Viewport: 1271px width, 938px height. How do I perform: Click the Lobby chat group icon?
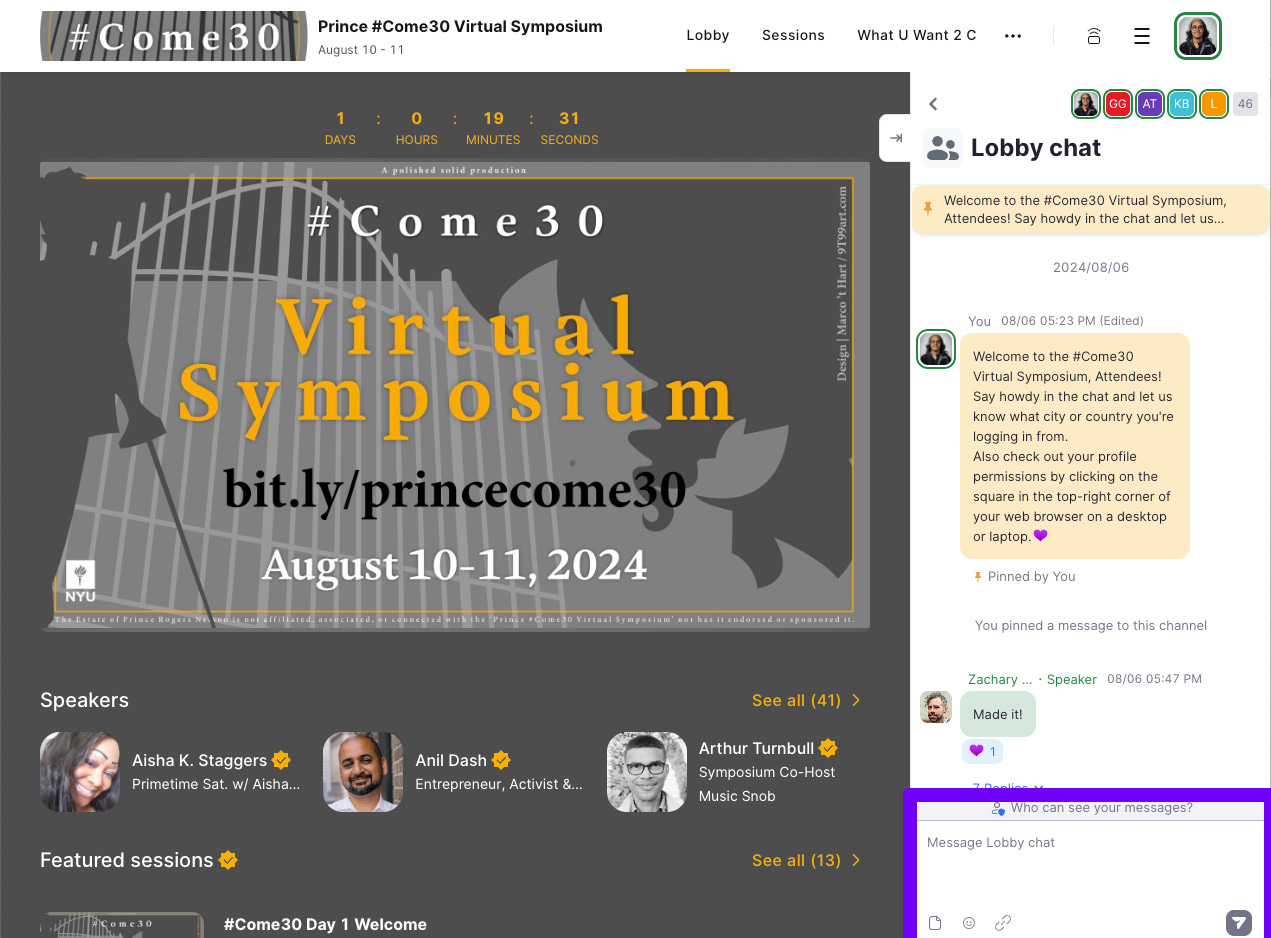coord(942,148)
